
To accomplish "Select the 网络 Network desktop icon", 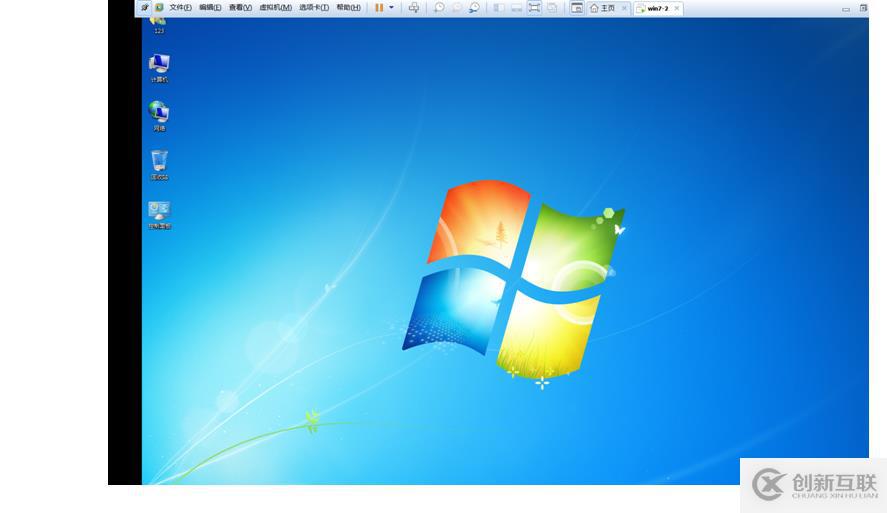I will click(159, 117).
